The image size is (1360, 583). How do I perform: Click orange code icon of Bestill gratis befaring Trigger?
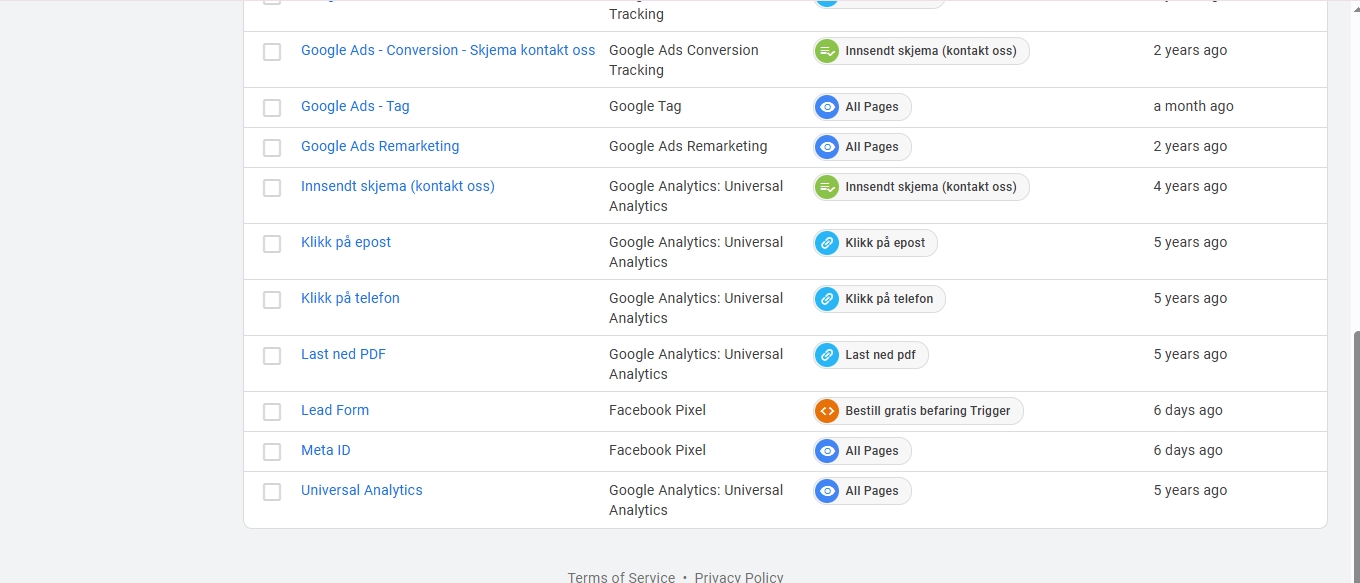pyautogui.click(x=827, y=411)
